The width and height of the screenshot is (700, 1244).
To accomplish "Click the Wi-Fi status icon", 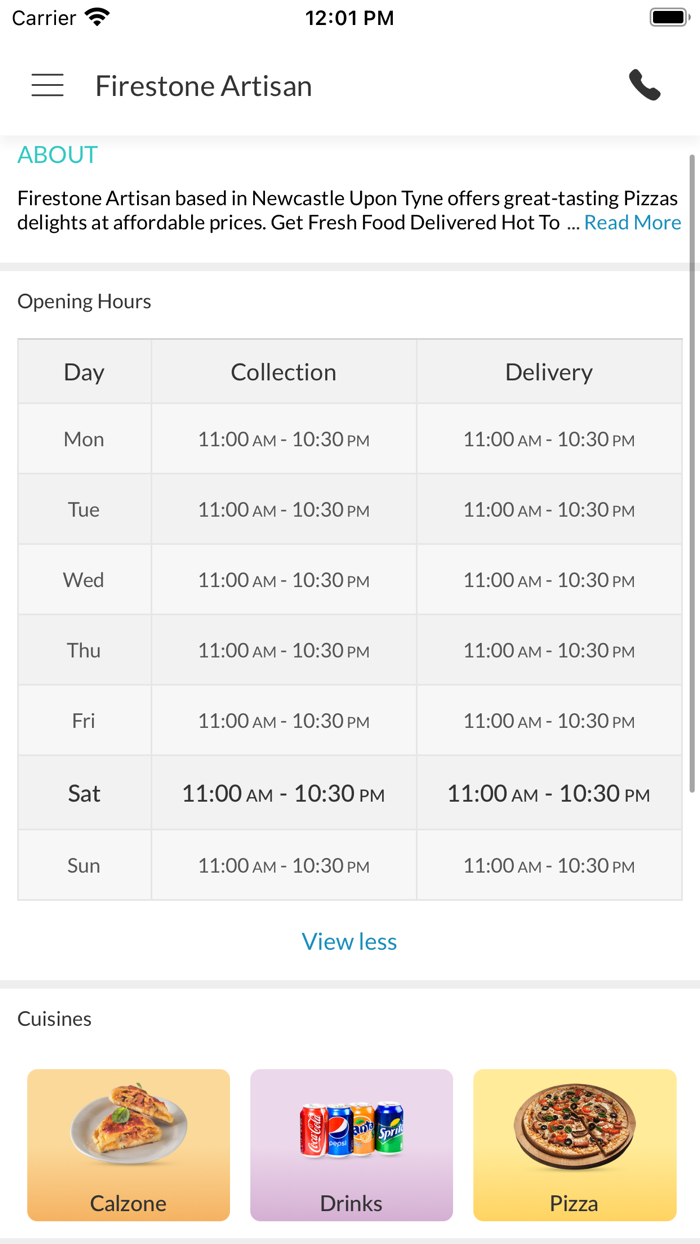I will (97, 17).
